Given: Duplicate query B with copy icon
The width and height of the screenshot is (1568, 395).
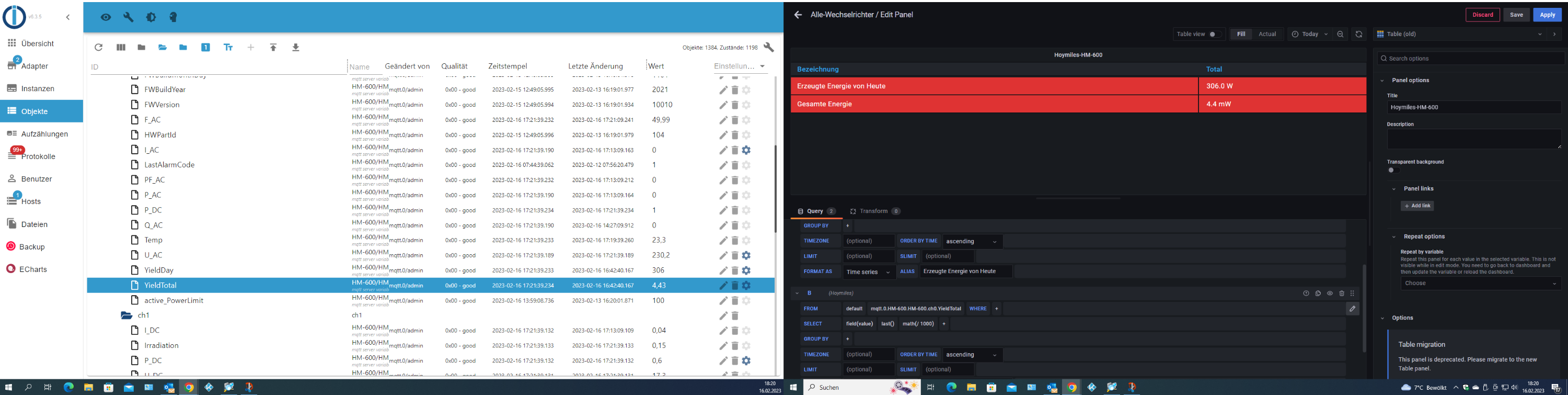Looking at the screenshot, I should pyautogui.click(x=1318, y=294).
